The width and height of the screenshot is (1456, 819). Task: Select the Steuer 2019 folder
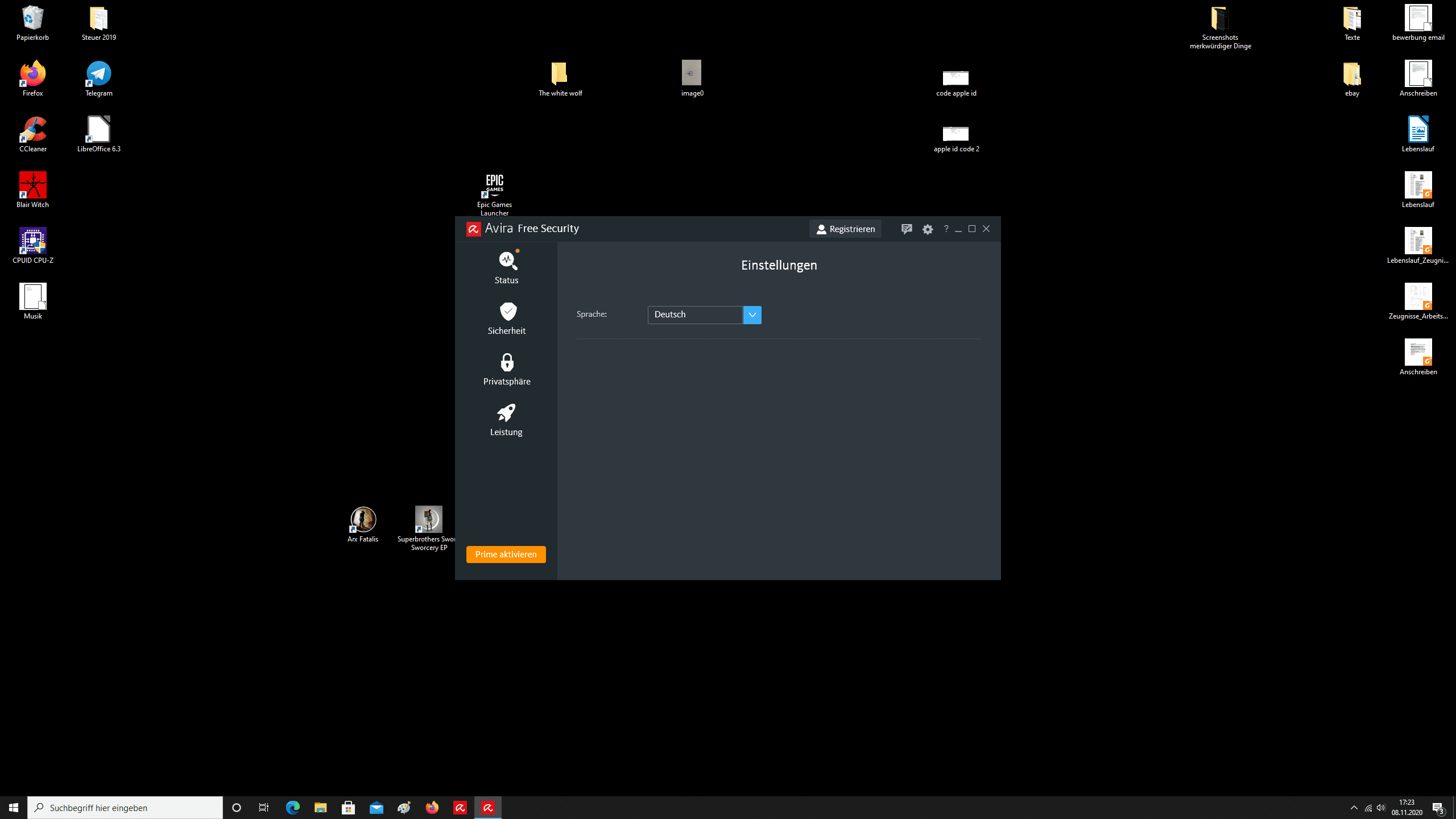98,24
